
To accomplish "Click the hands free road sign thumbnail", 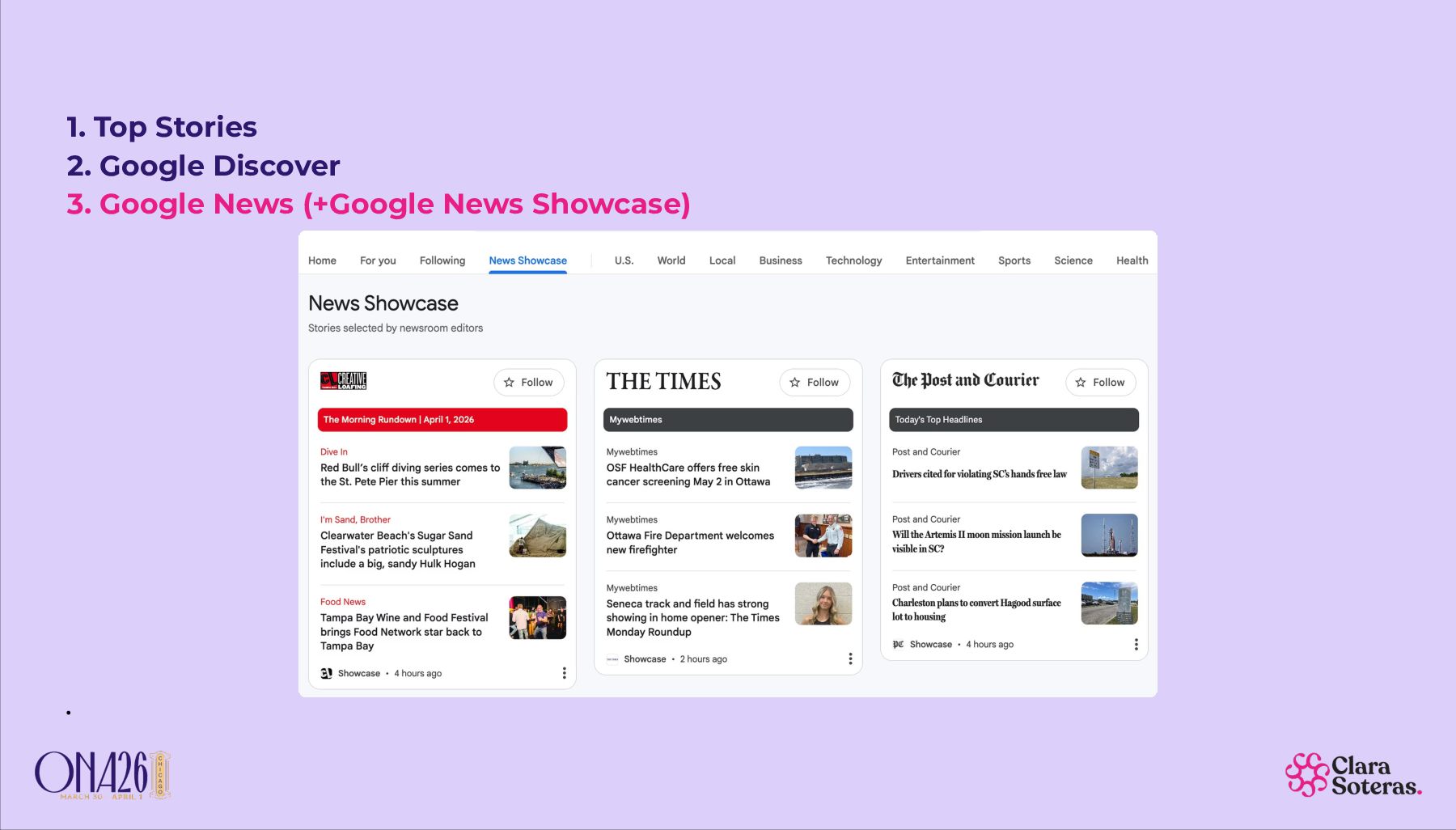I will coord(1110,468).
